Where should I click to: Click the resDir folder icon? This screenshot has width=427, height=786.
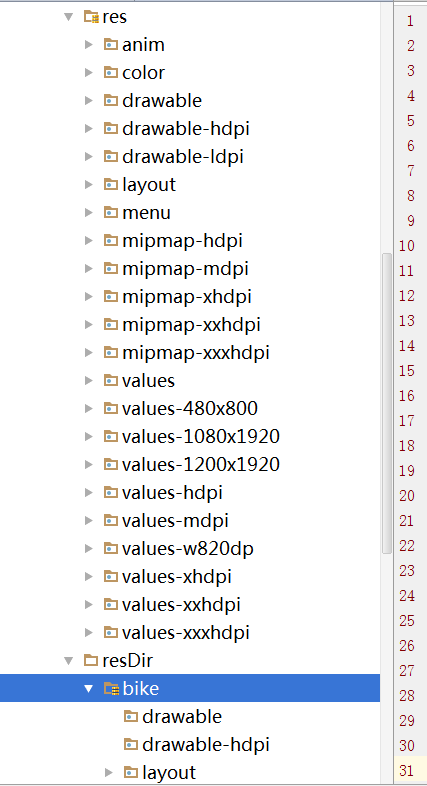[91, 660]
